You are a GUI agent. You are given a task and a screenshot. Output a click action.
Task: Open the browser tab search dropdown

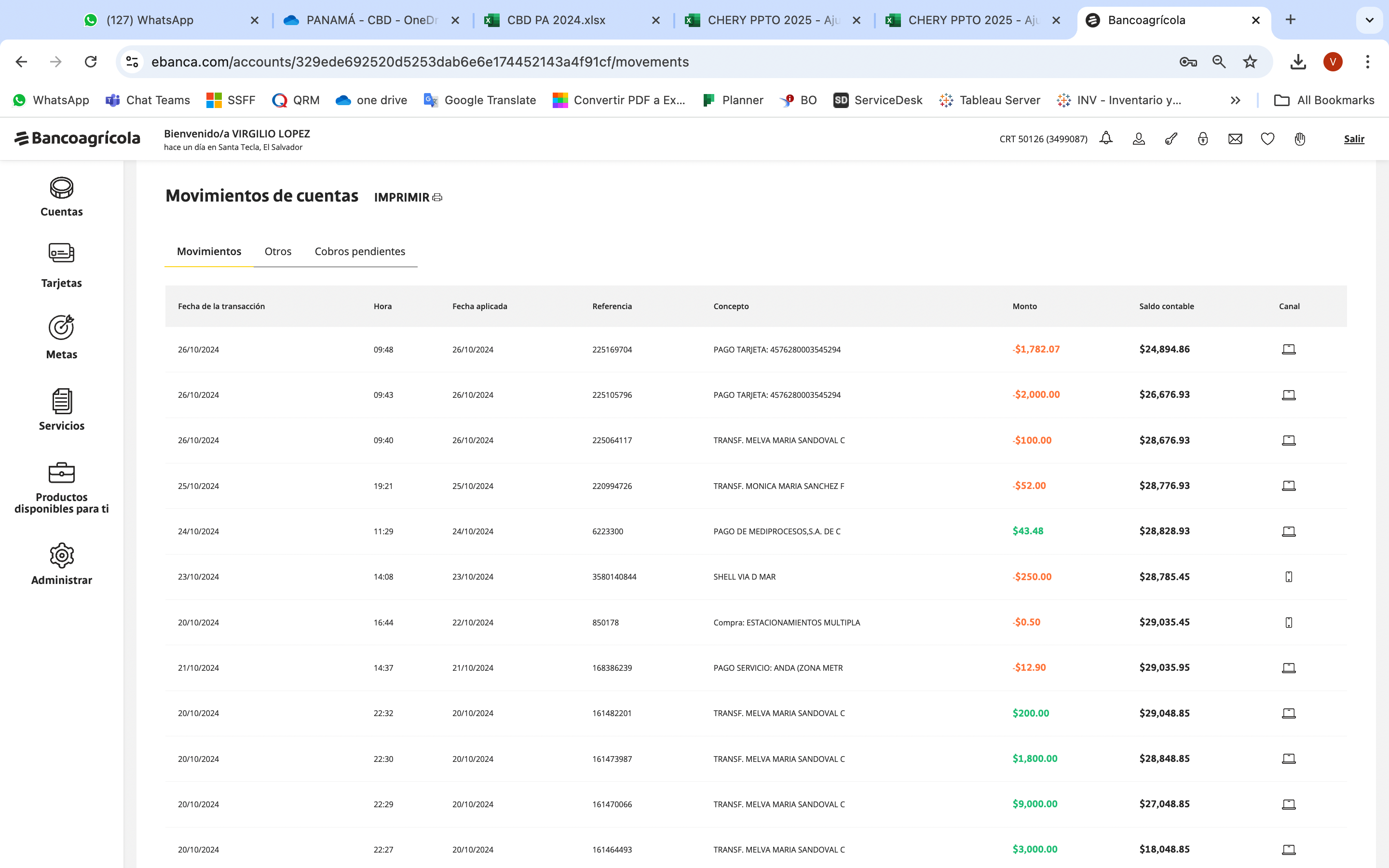(x=1369, y=20)
